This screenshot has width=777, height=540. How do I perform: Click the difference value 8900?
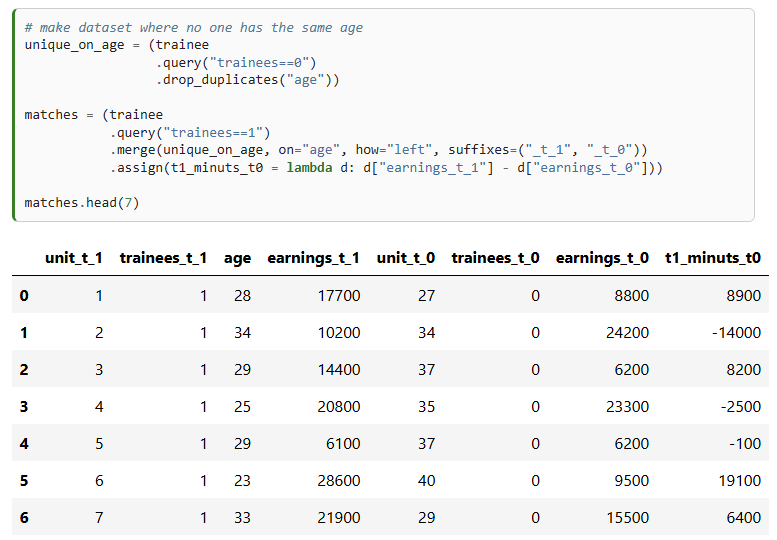(x=743, y=296)
